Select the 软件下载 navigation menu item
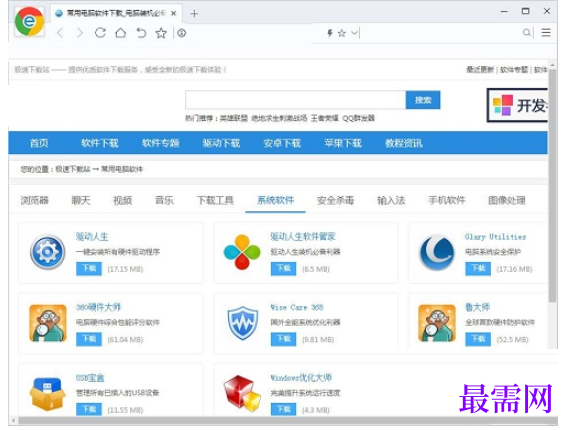The width and height of the screenshot is (571, 430). coord(100,143)
